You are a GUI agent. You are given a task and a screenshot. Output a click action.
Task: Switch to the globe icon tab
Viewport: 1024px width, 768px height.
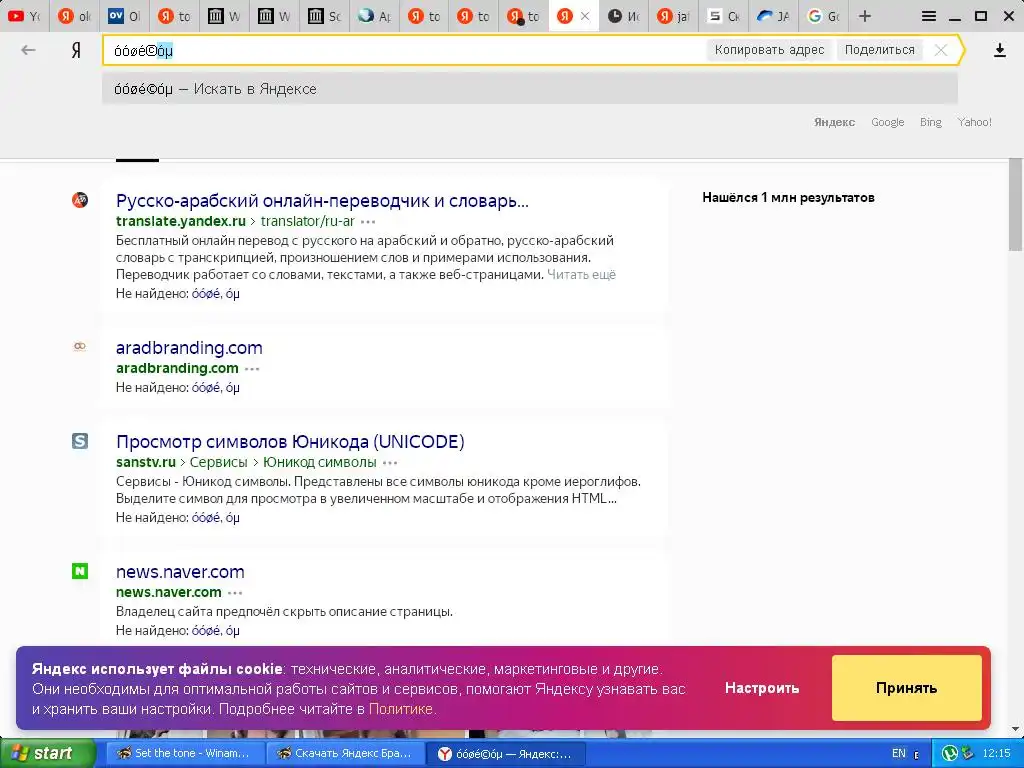tap(374, 16)
